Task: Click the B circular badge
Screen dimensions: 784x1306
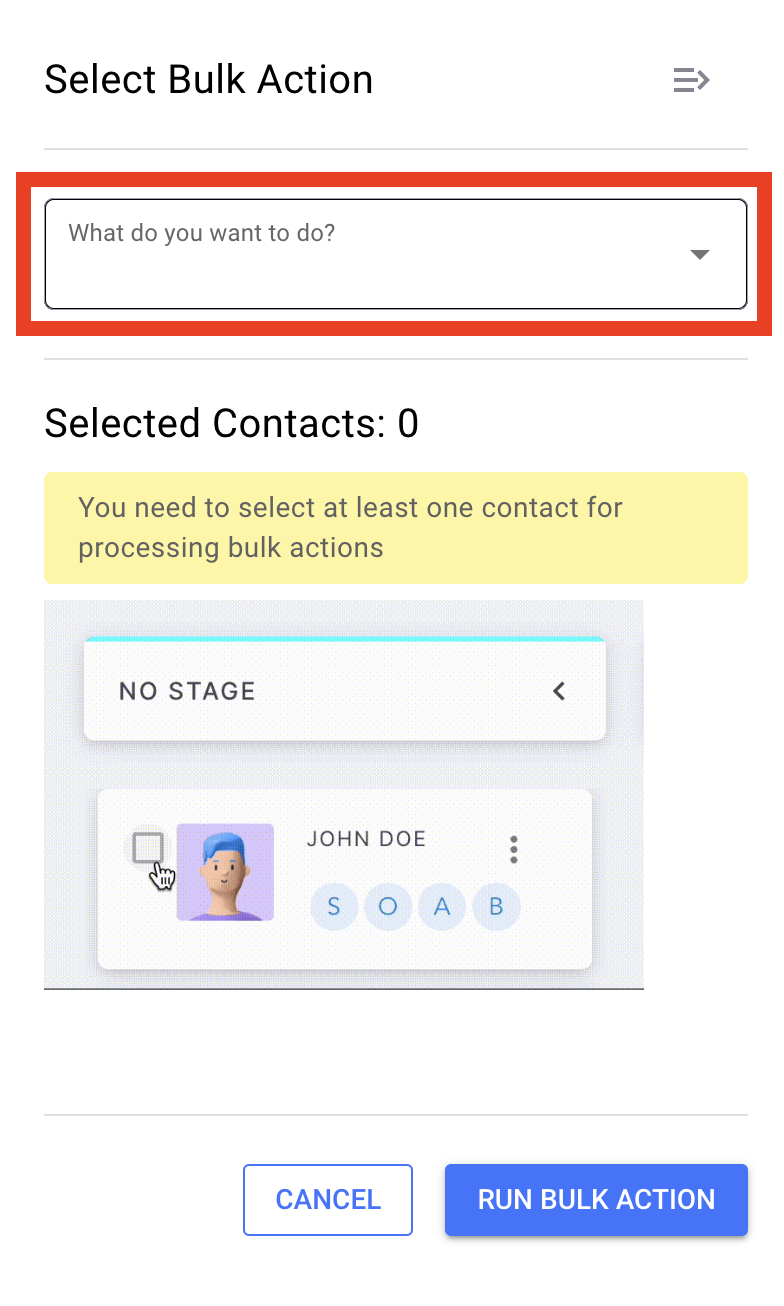Action: click(496, 907)
